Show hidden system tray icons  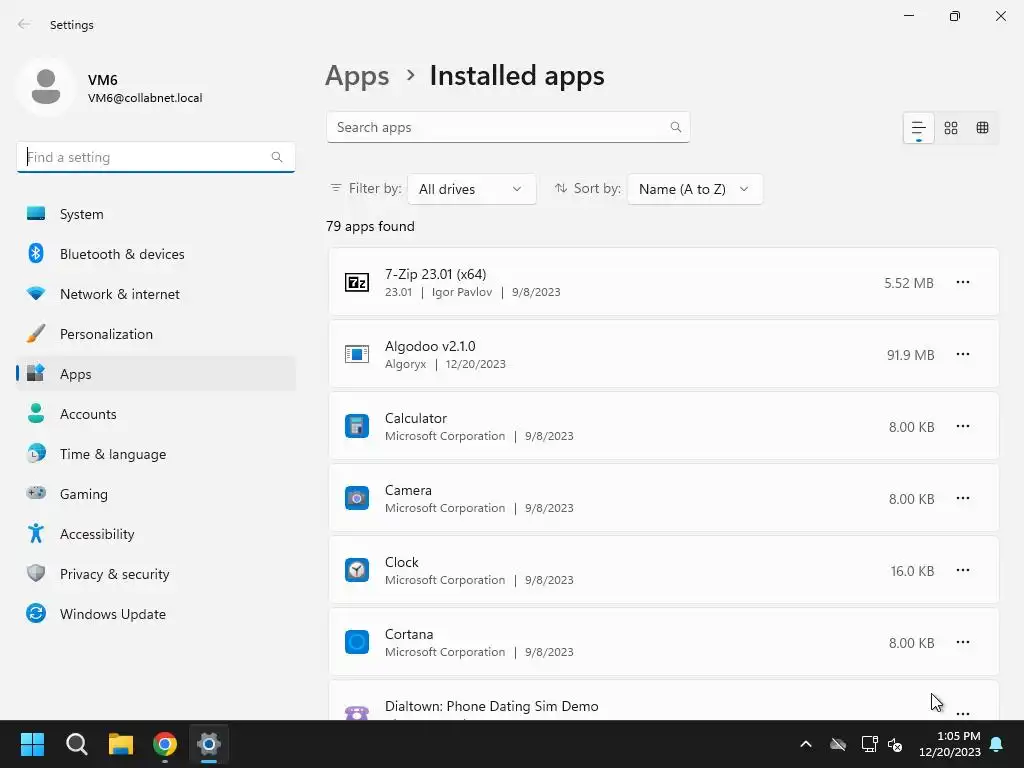point(806,744)
